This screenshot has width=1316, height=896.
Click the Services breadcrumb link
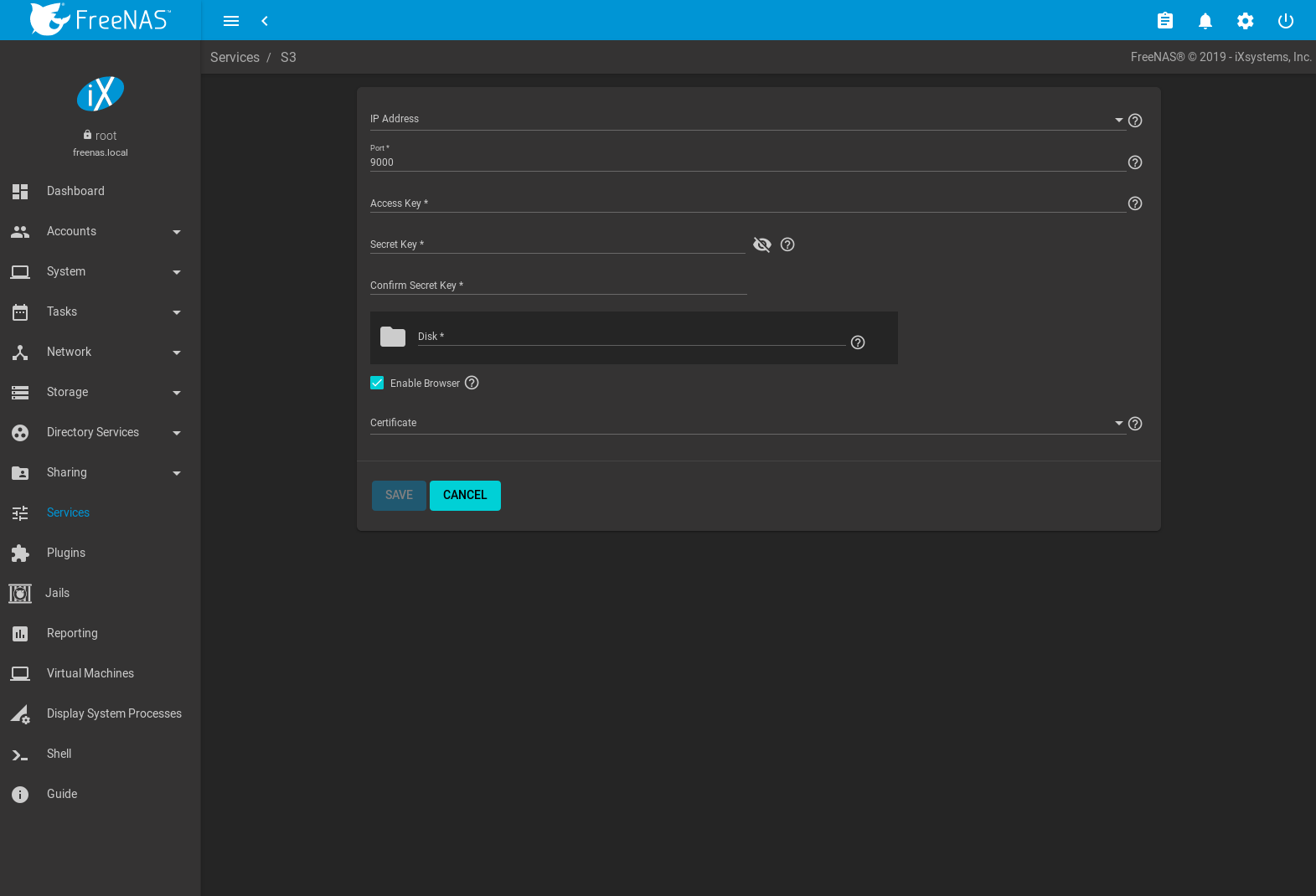click(x=235, y=57)
